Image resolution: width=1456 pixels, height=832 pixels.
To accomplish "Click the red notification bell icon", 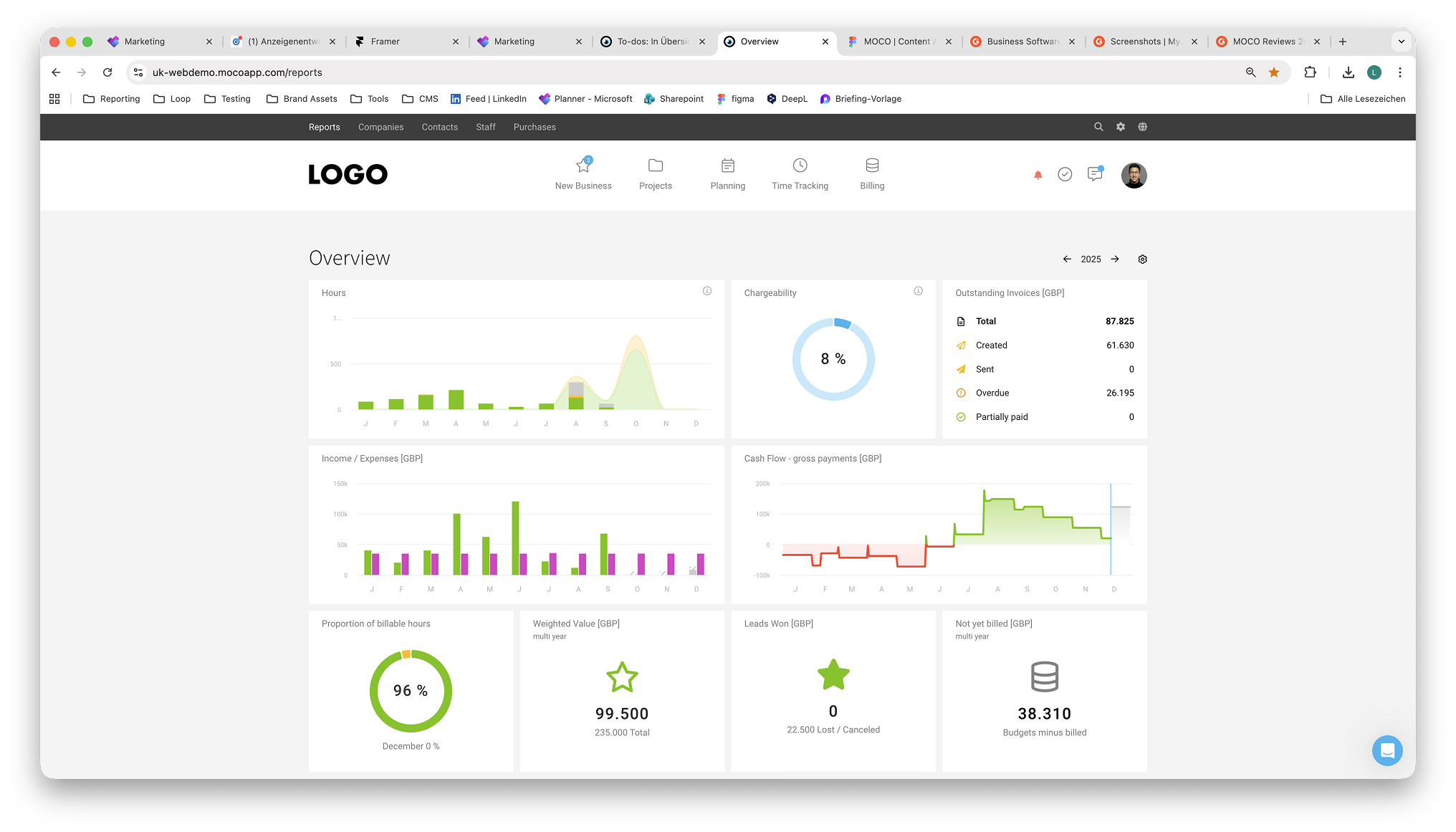I will (1038, 175).
